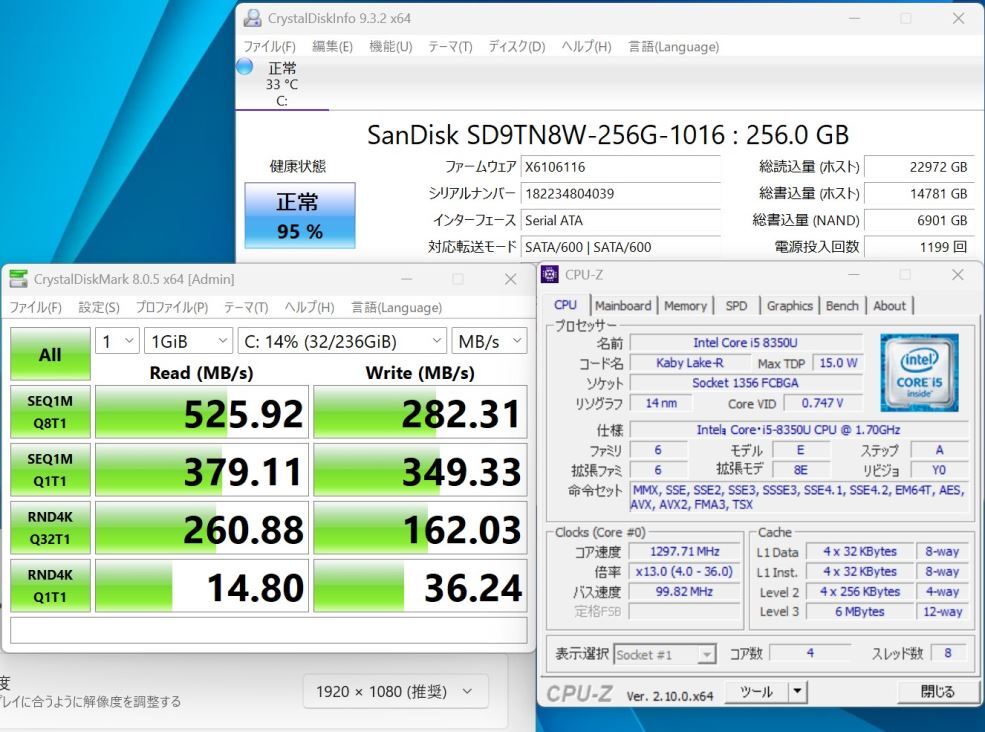Open the target drive dropdown C: 14%
985x732 pixels.
pos(342,341)
